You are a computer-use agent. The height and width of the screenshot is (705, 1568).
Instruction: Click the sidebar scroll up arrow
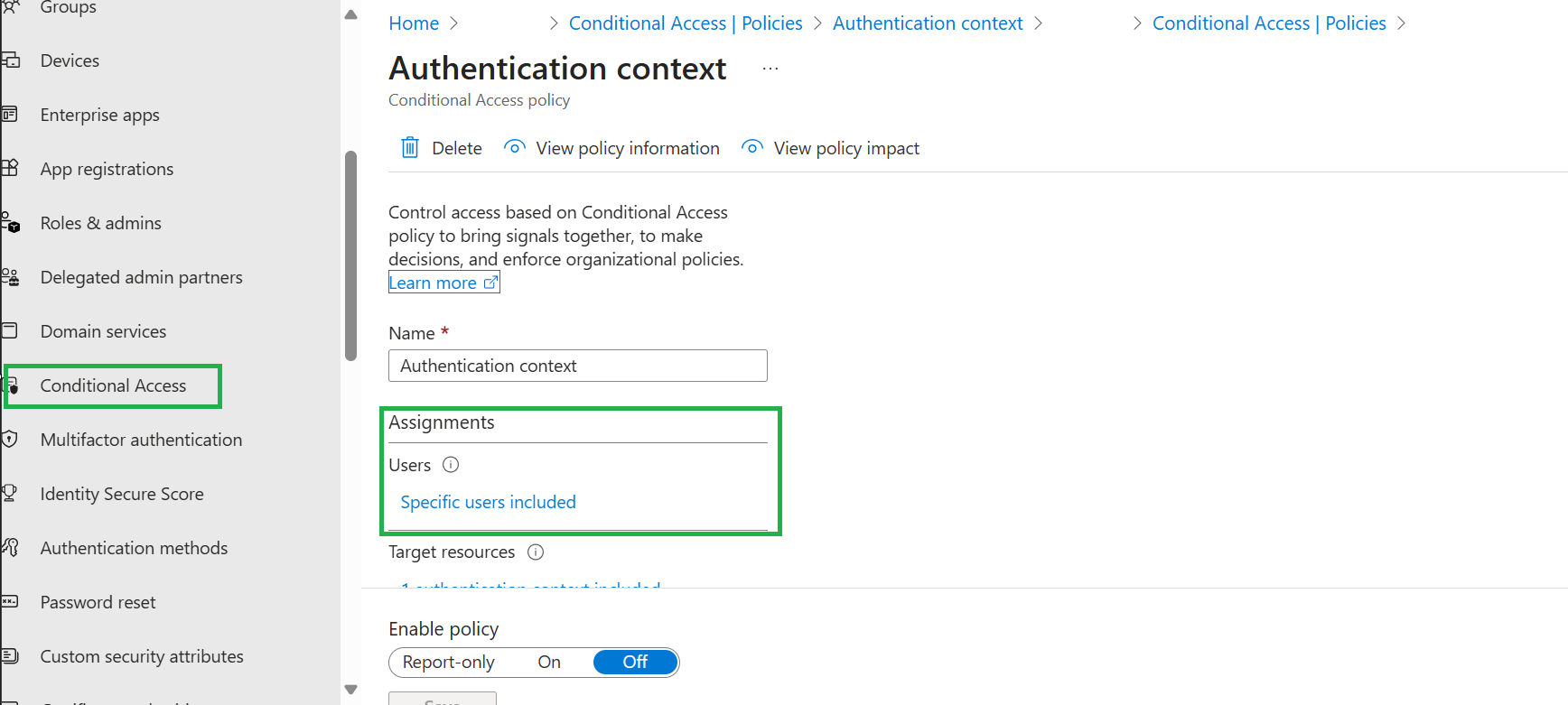[351, 14]
